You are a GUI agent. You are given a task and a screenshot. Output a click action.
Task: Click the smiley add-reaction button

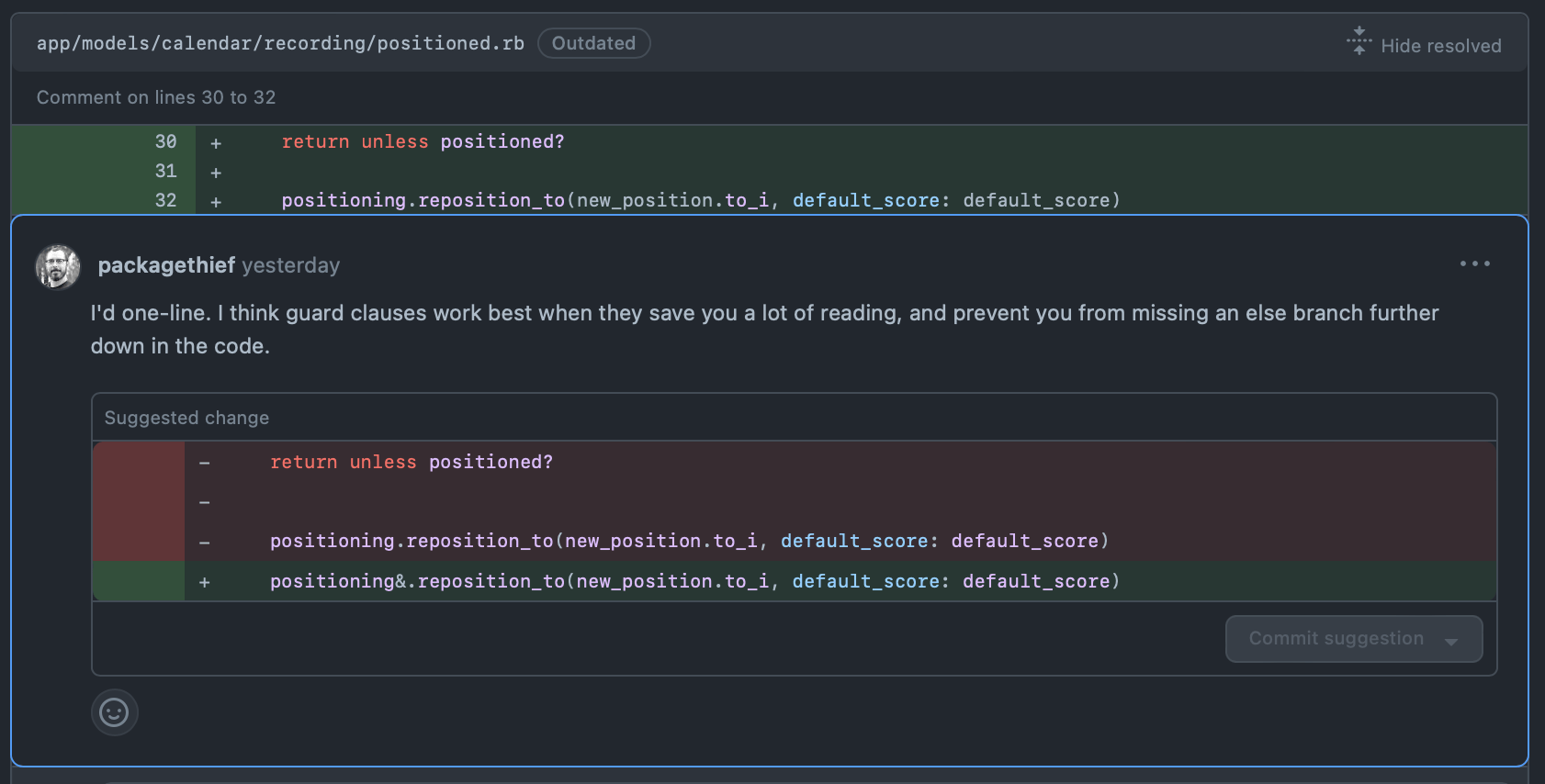(114, 712)
